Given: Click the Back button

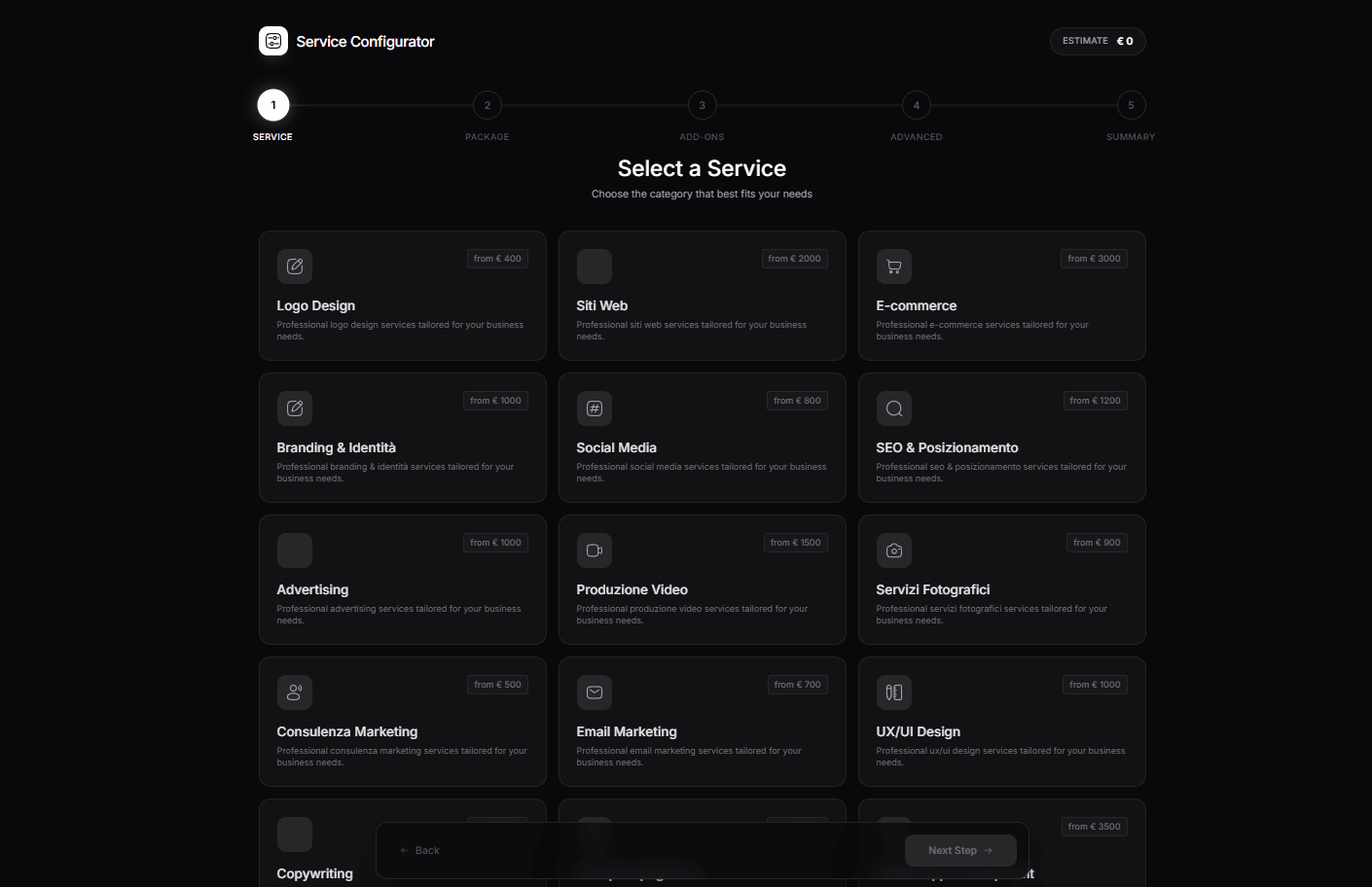Looking at the screenshot, I should click(420, 850).
